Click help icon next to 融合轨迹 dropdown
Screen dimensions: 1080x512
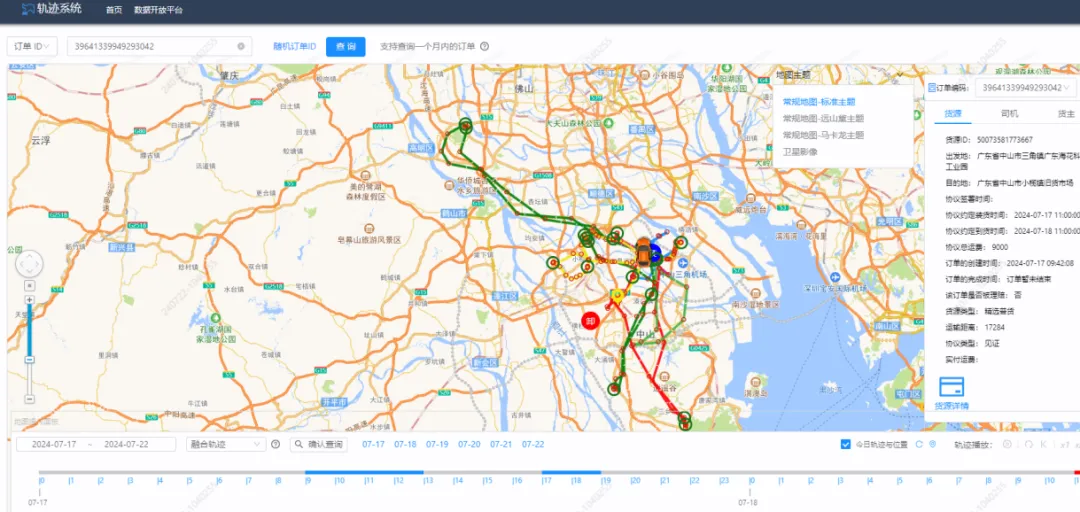275,444
